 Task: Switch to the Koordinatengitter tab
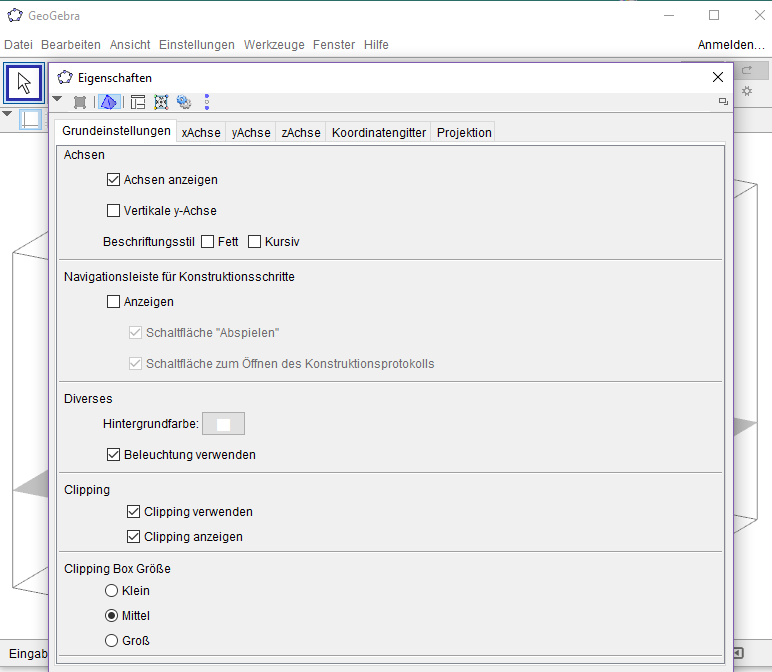[379, 132]
